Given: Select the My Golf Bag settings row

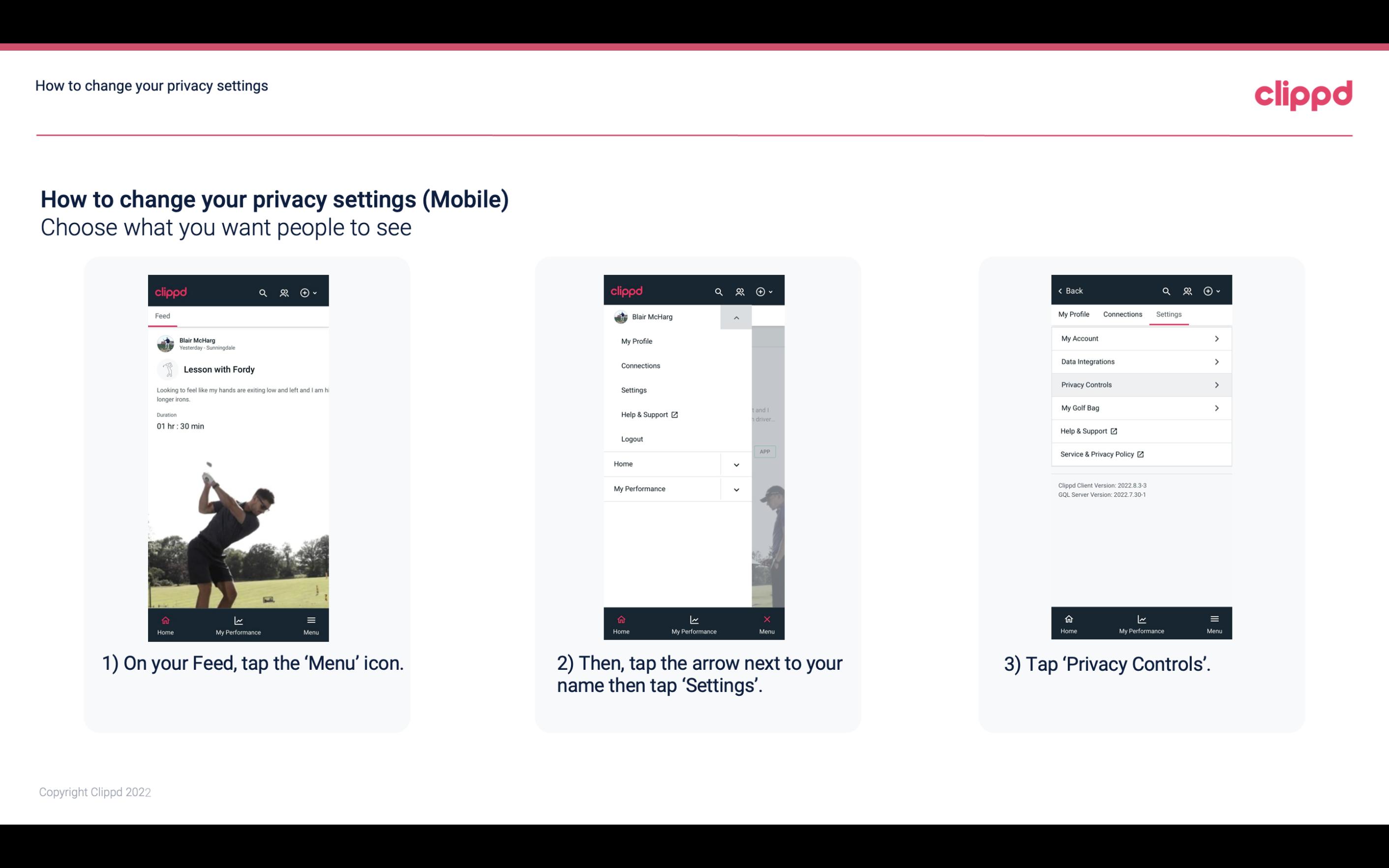Looking at the screenshot, I should coord(1140,407).
